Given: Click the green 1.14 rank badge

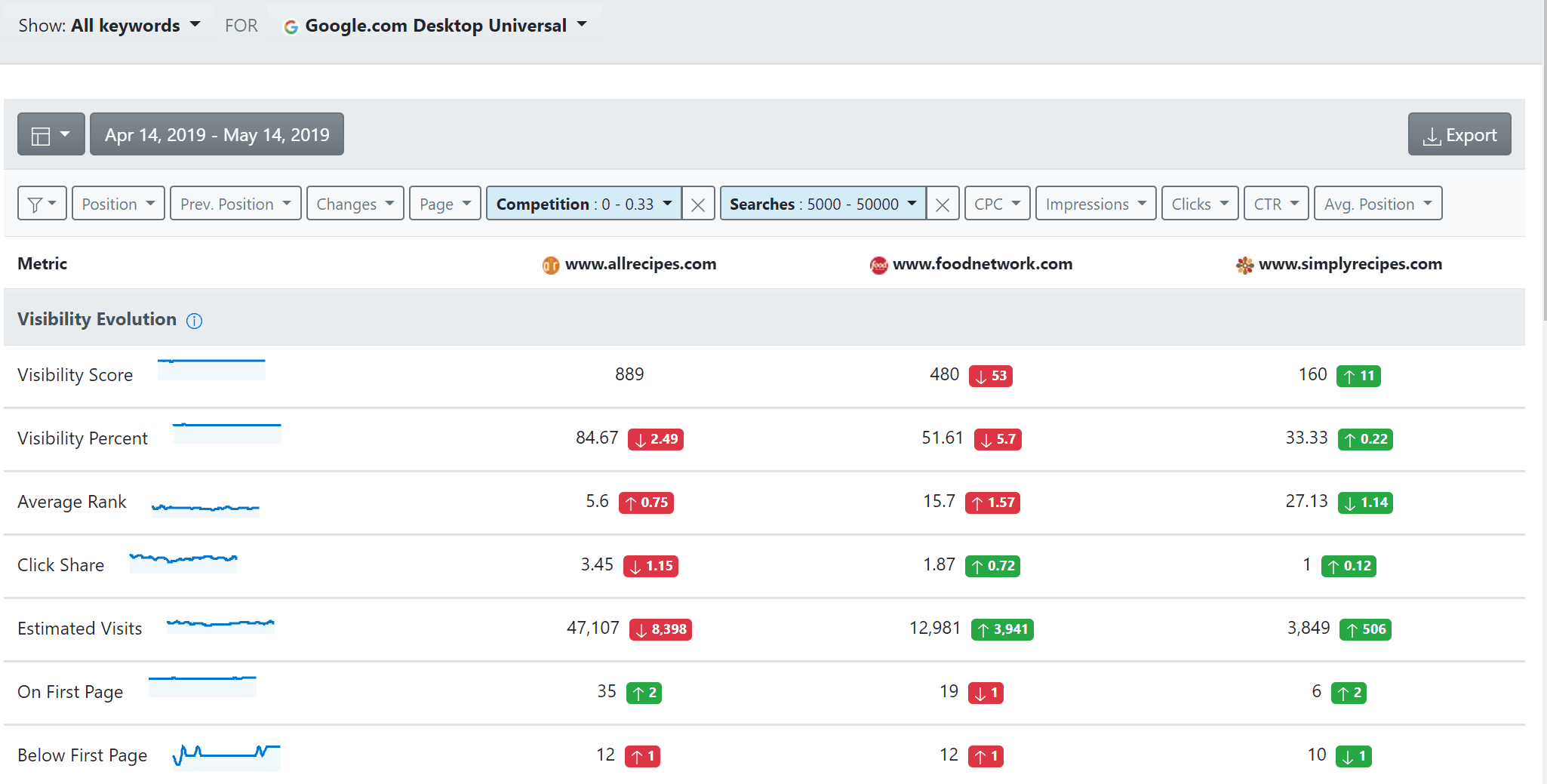Looking at the screenshot, I should pyautogui.click(x=1365, y=503).
